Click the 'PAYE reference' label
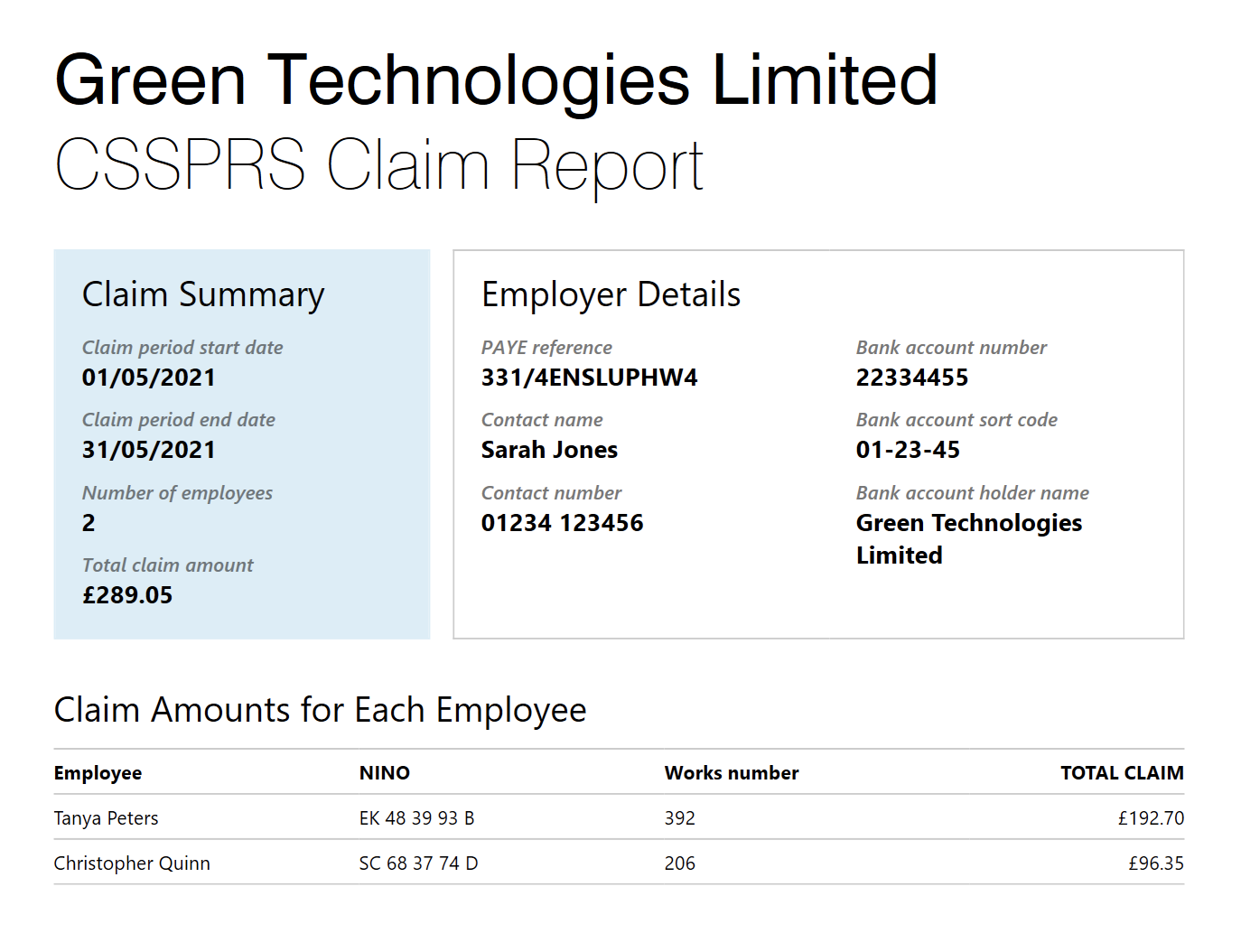 (546, 348)
